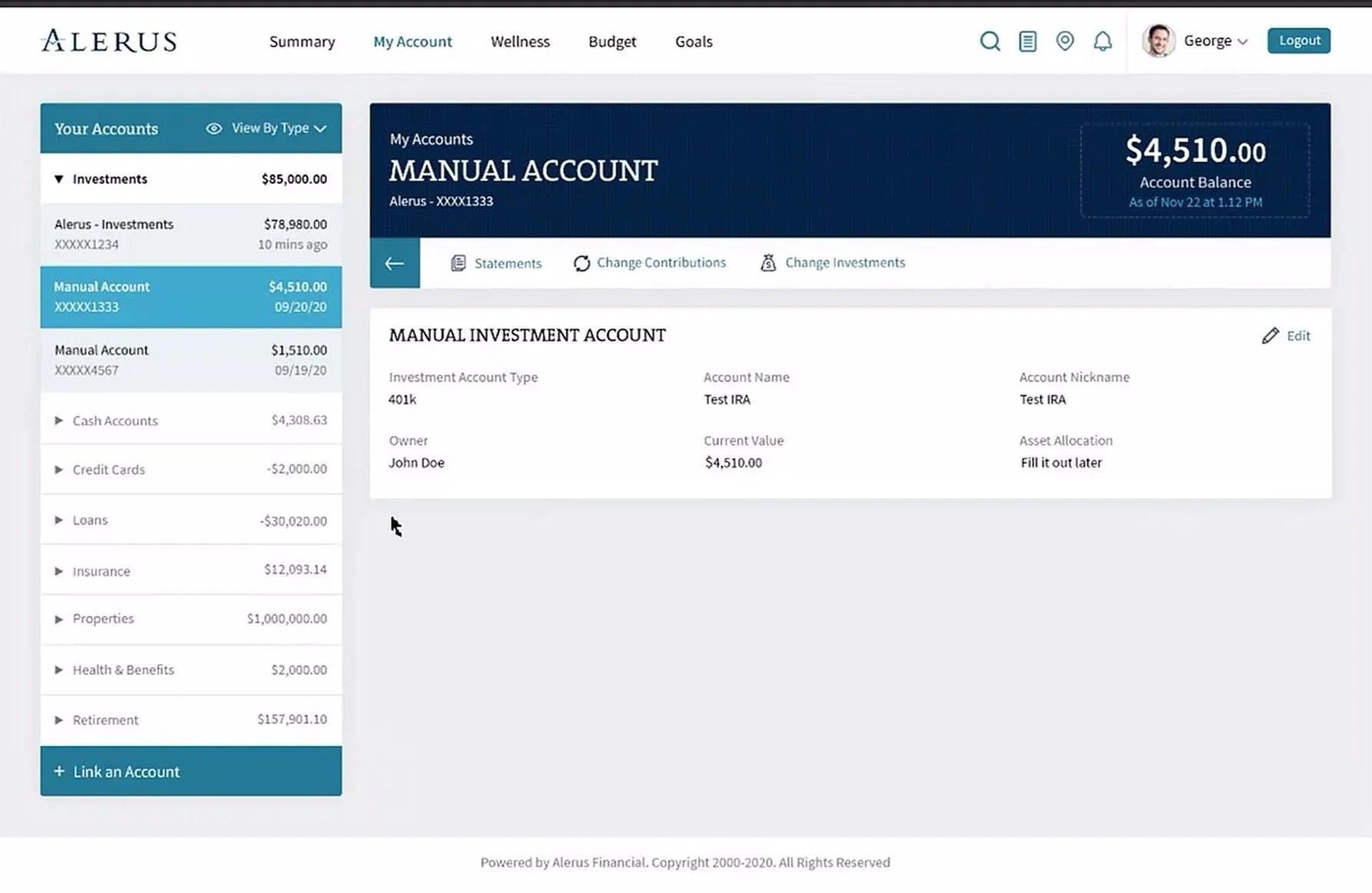Select the My Account tab
This screenshot has width=1372, height=893.
click(413, 41)
